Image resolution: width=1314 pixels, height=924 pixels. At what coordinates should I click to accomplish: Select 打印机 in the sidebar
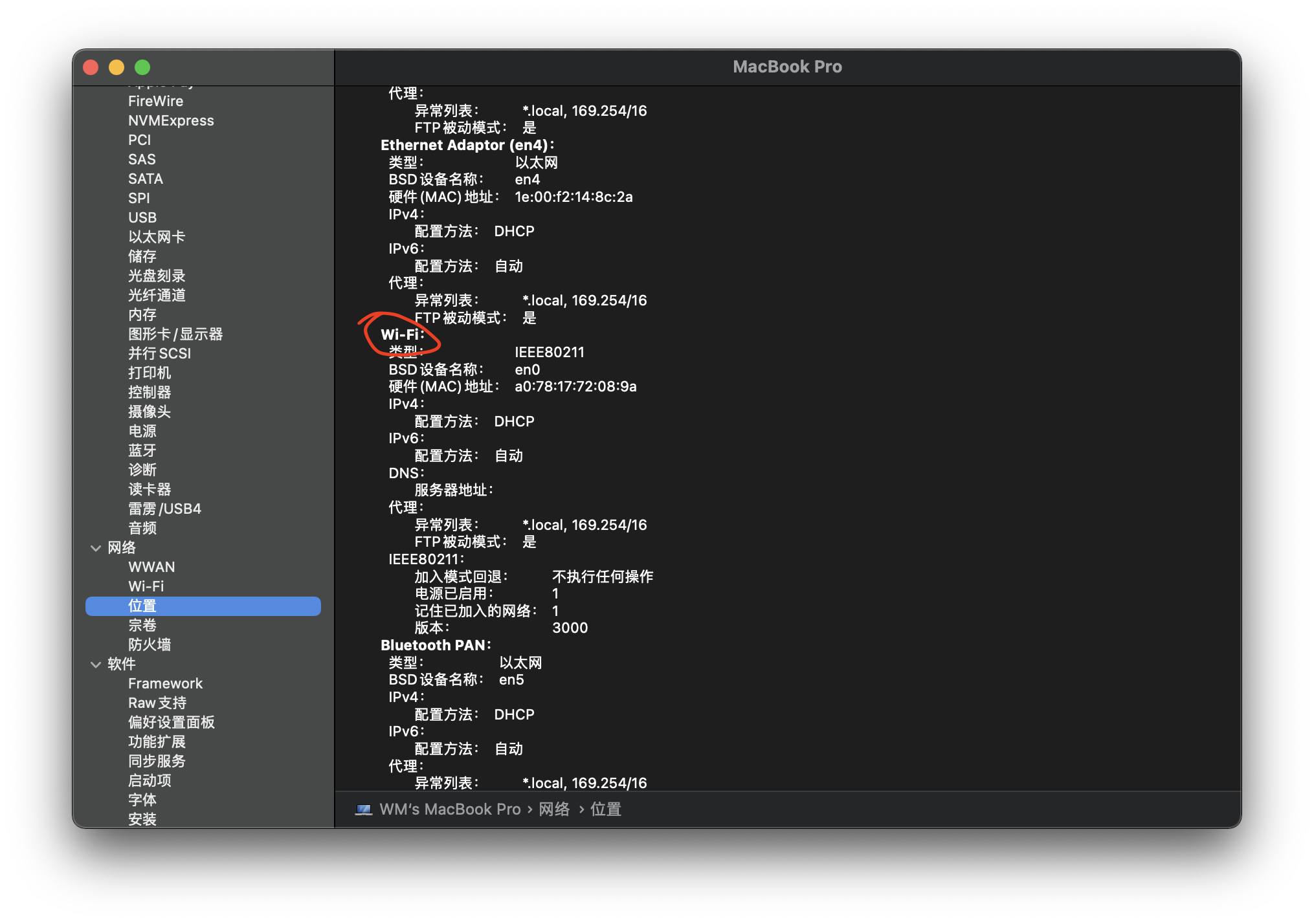pyautogui.click(x=150, y=373)
